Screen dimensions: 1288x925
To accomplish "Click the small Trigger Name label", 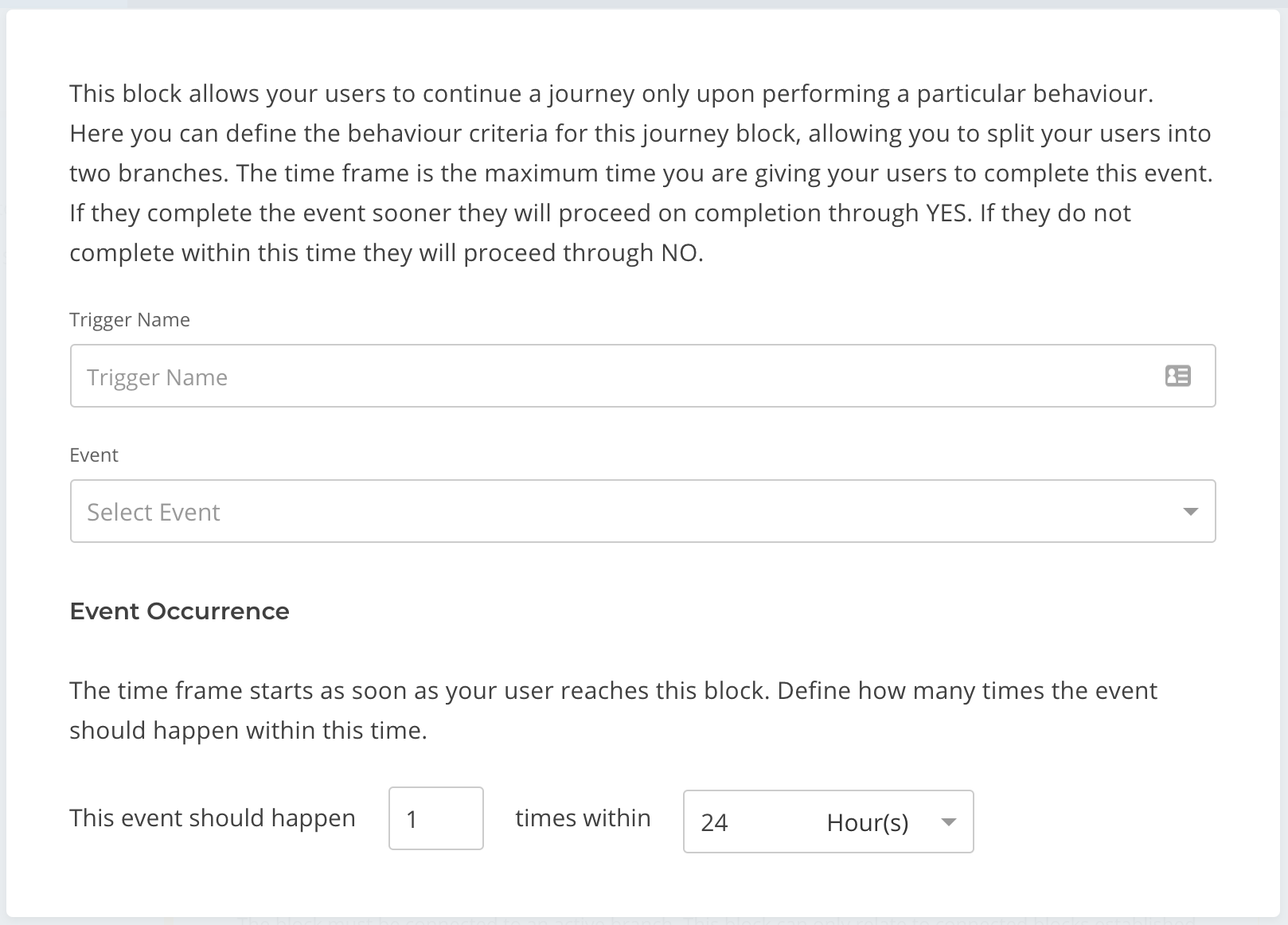I will (130, 320).
